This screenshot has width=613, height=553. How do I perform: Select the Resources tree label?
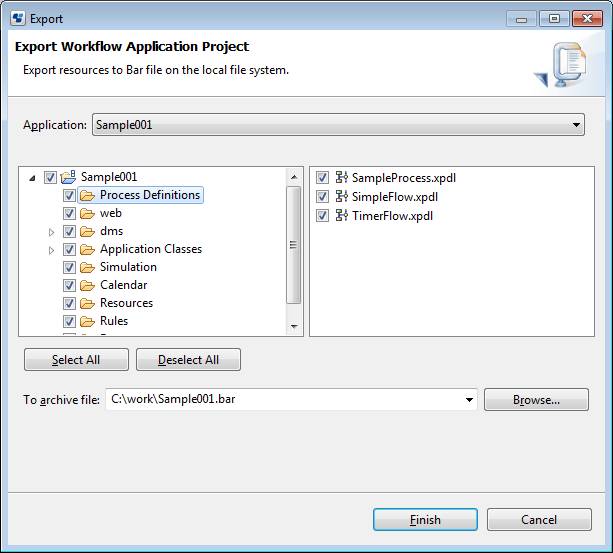tap(126, 303)
